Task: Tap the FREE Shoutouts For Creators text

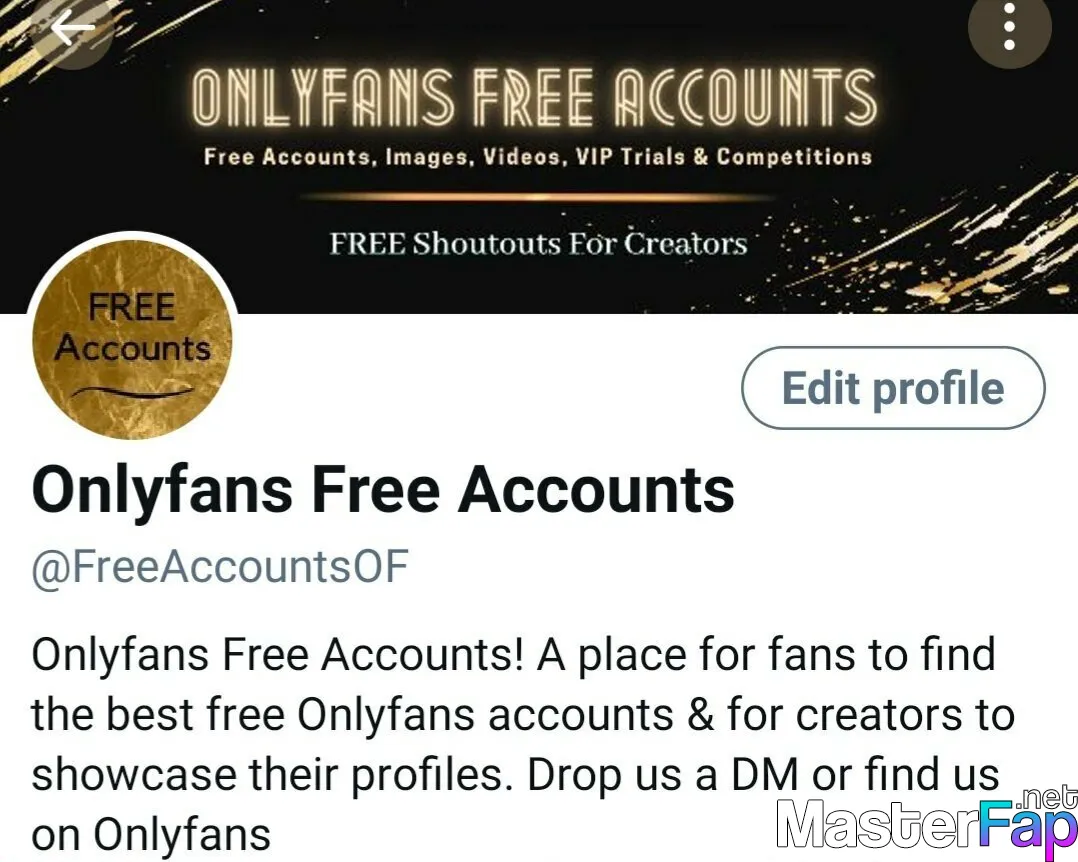Action: tap(538, 243)
